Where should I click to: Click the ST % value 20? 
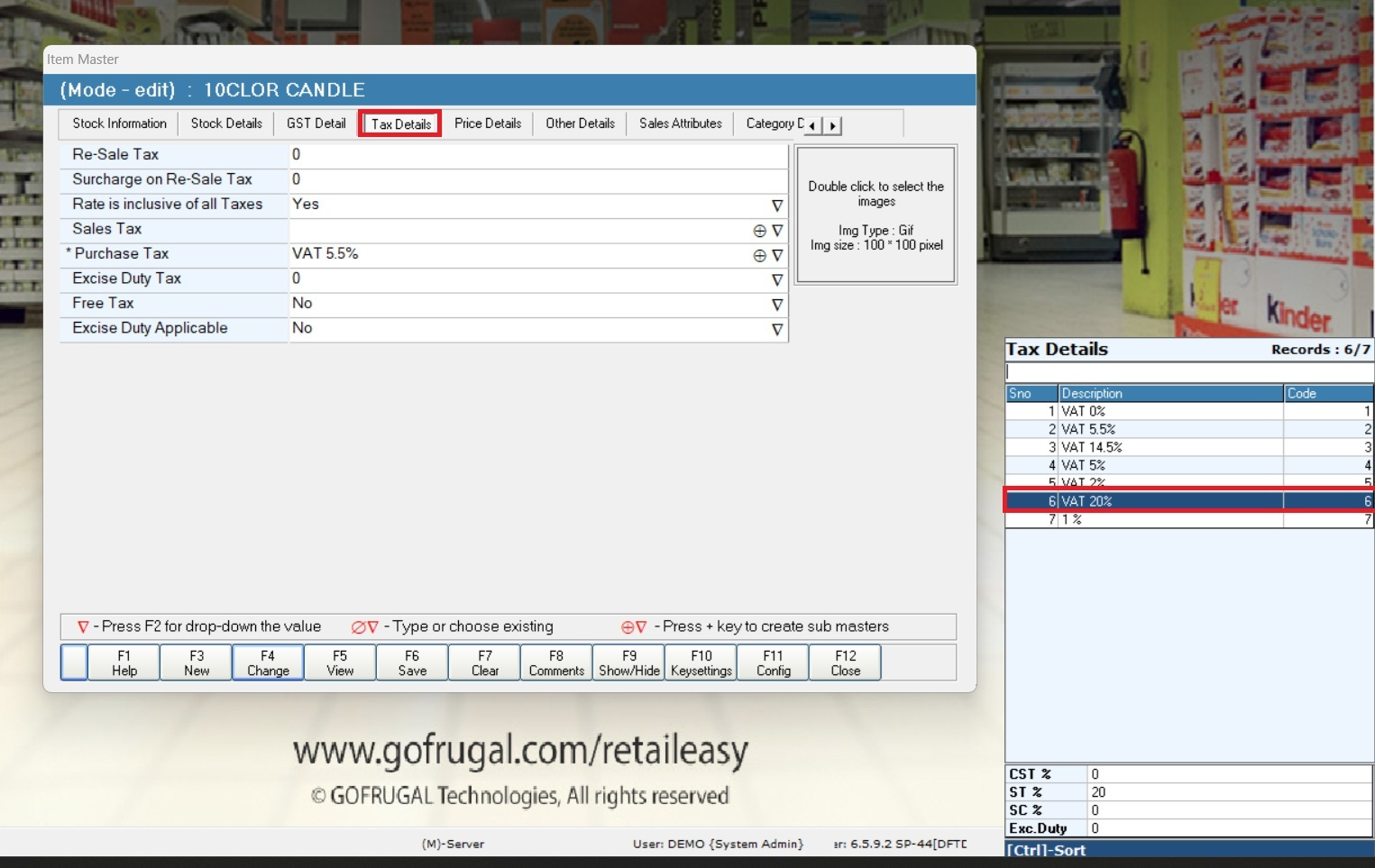tap(1230, 792)
